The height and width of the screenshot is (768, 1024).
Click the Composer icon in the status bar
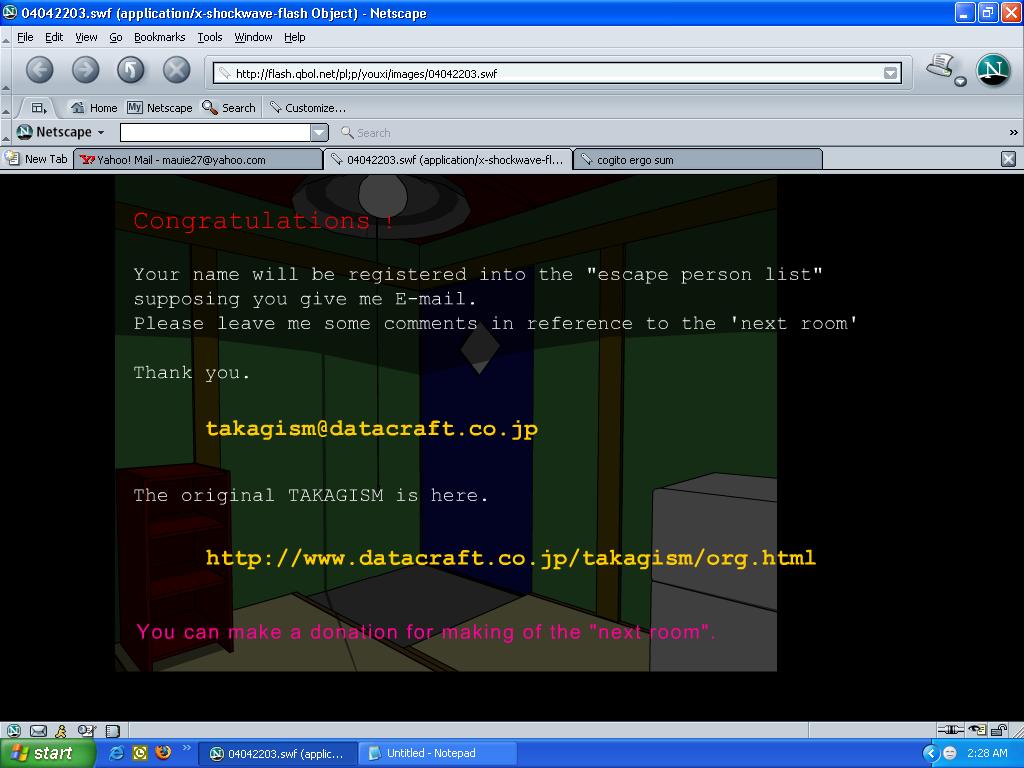point(86,730)
